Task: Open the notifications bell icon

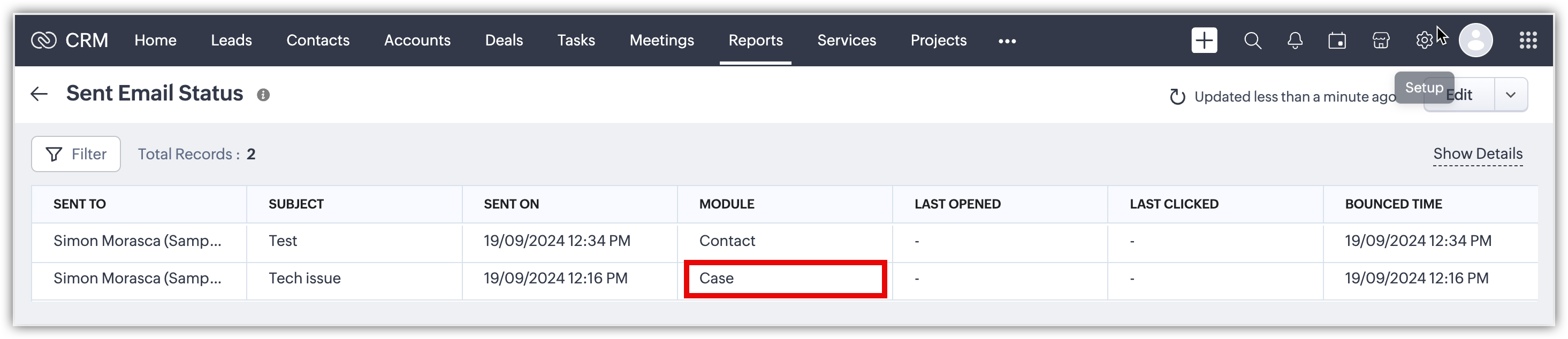Action: (1295, 41)
